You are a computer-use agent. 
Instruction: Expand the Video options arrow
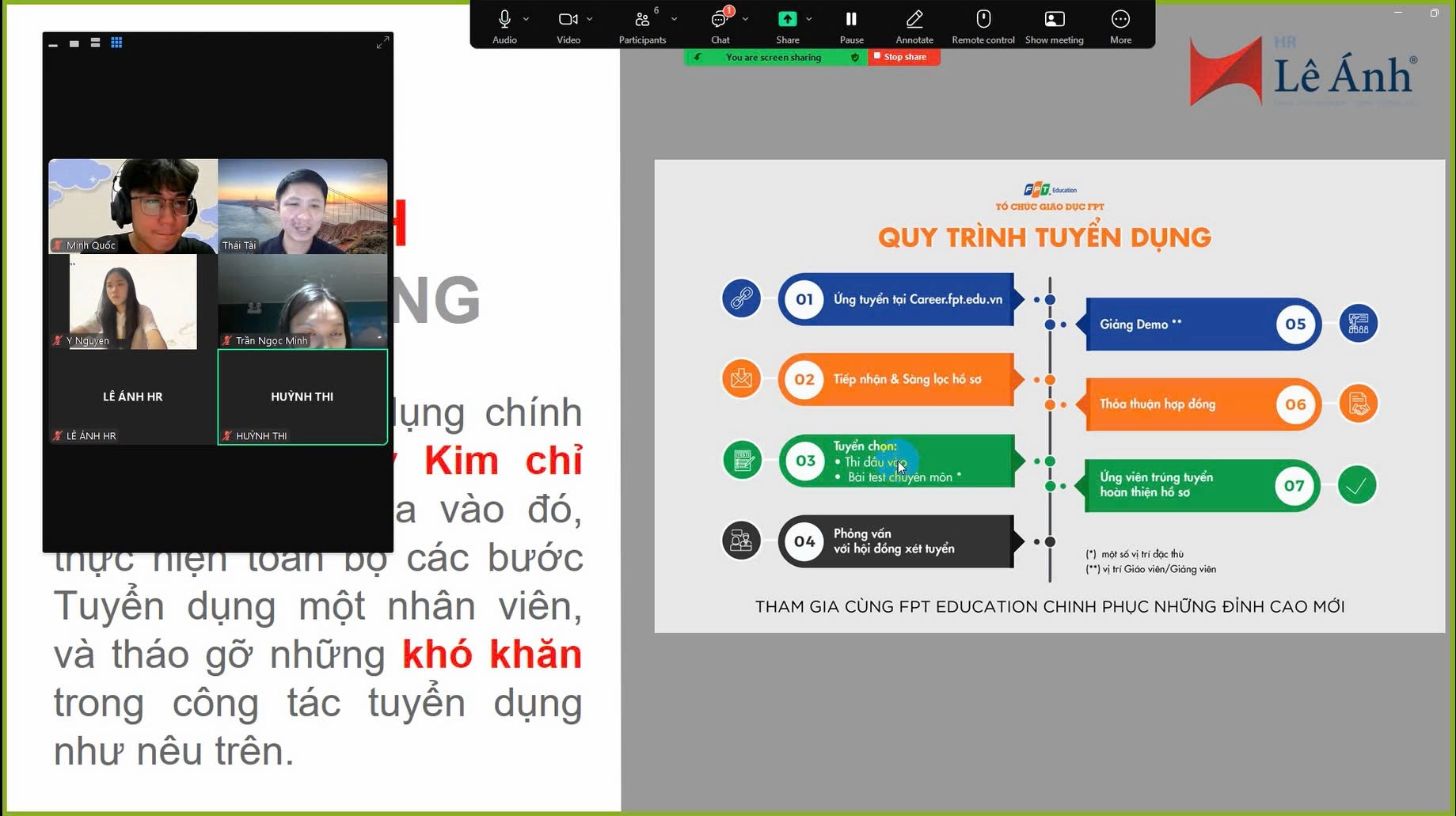click(590, 19)
